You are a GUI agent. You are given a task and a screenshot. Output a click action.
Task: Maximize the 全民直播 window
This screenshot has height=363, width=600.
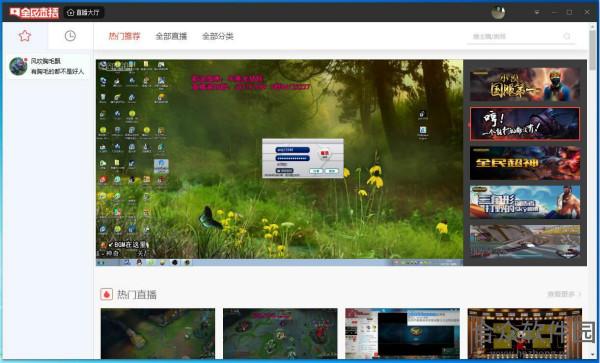coord(570,12)
